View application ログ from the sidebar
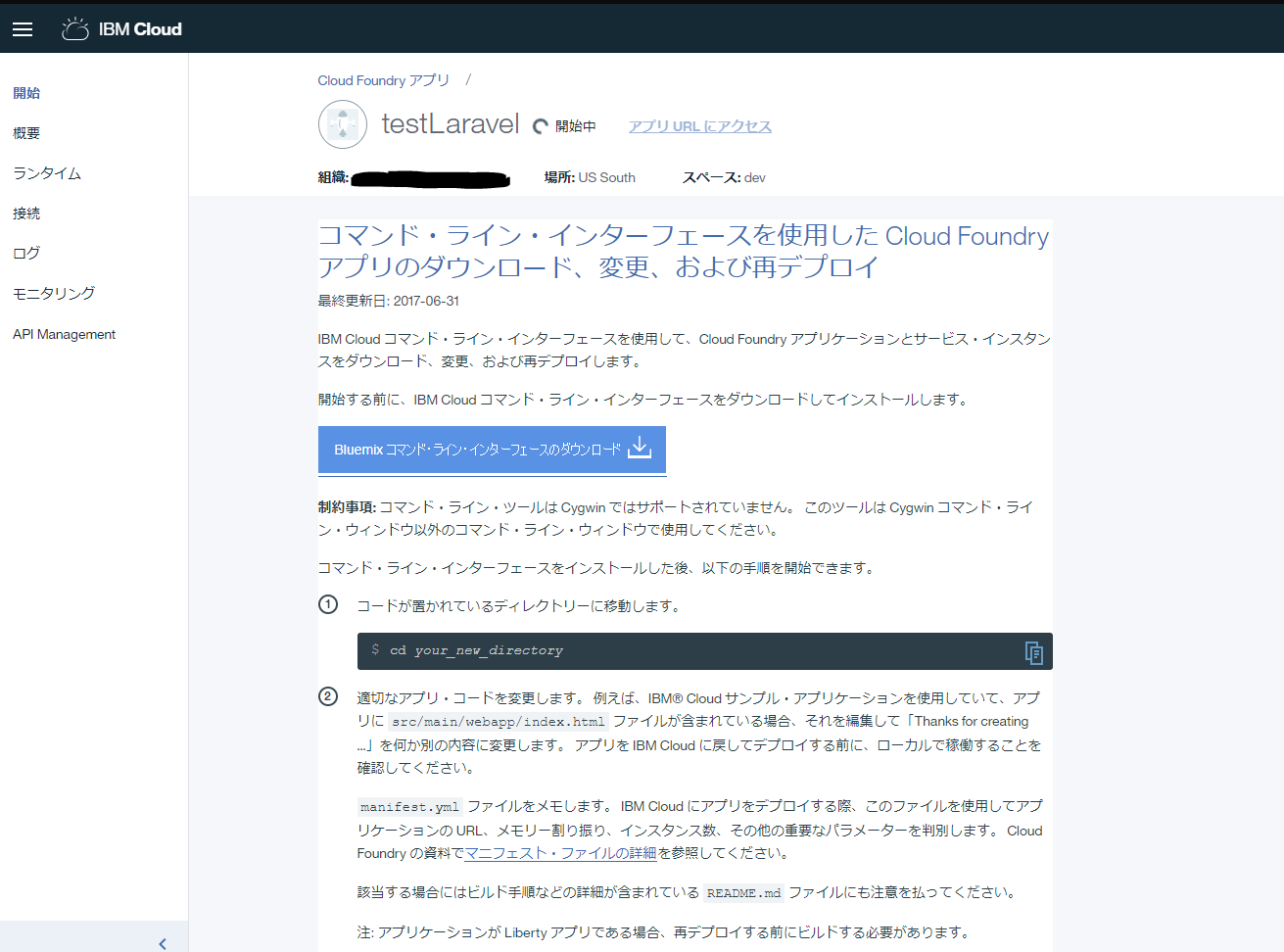 click(24, 253)
